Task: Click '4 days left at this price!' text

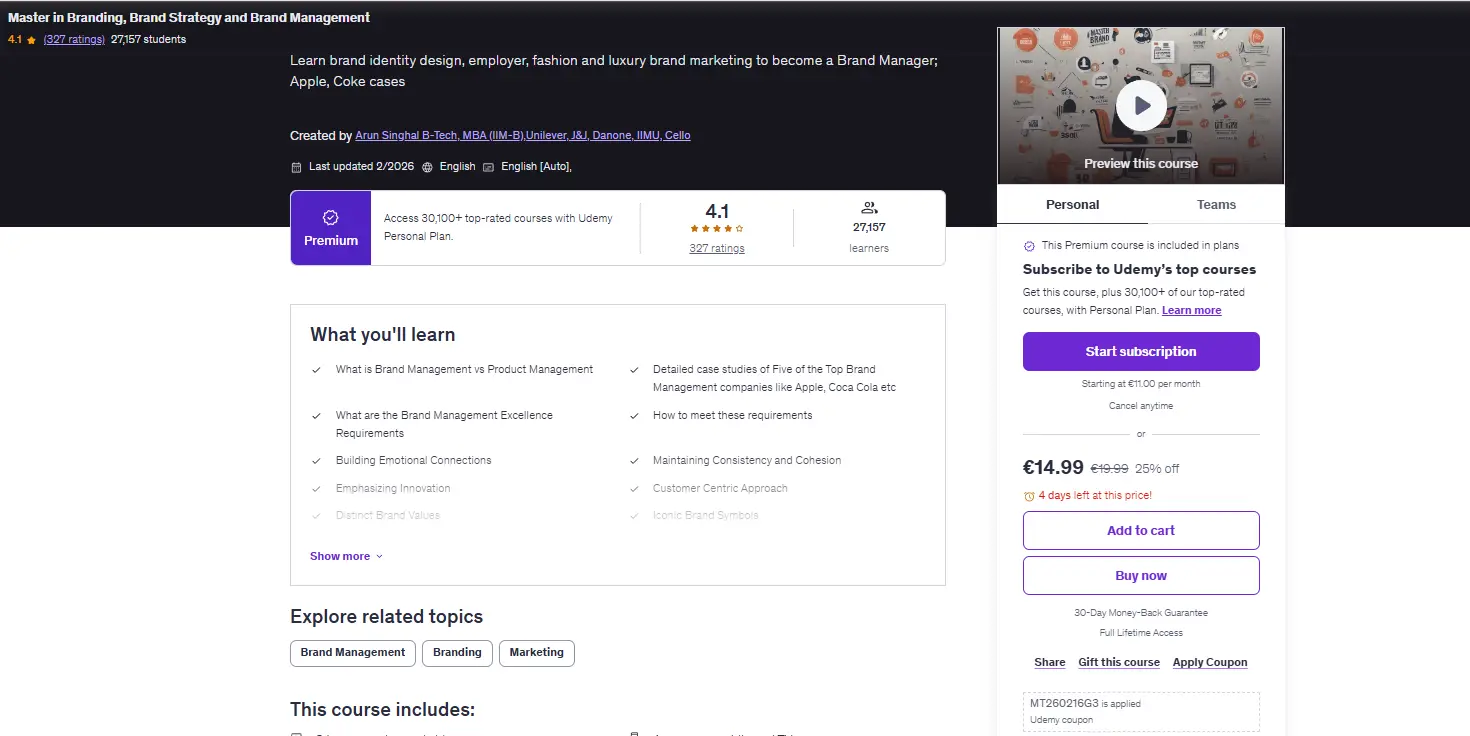Action: coord(1095,496)
